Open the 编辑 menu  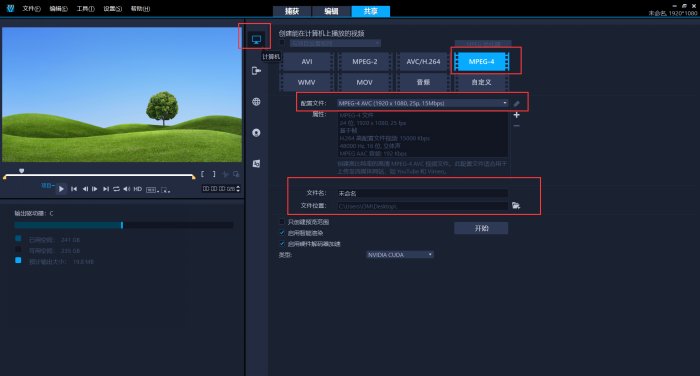pyautogui.click(x=58, y=8)
